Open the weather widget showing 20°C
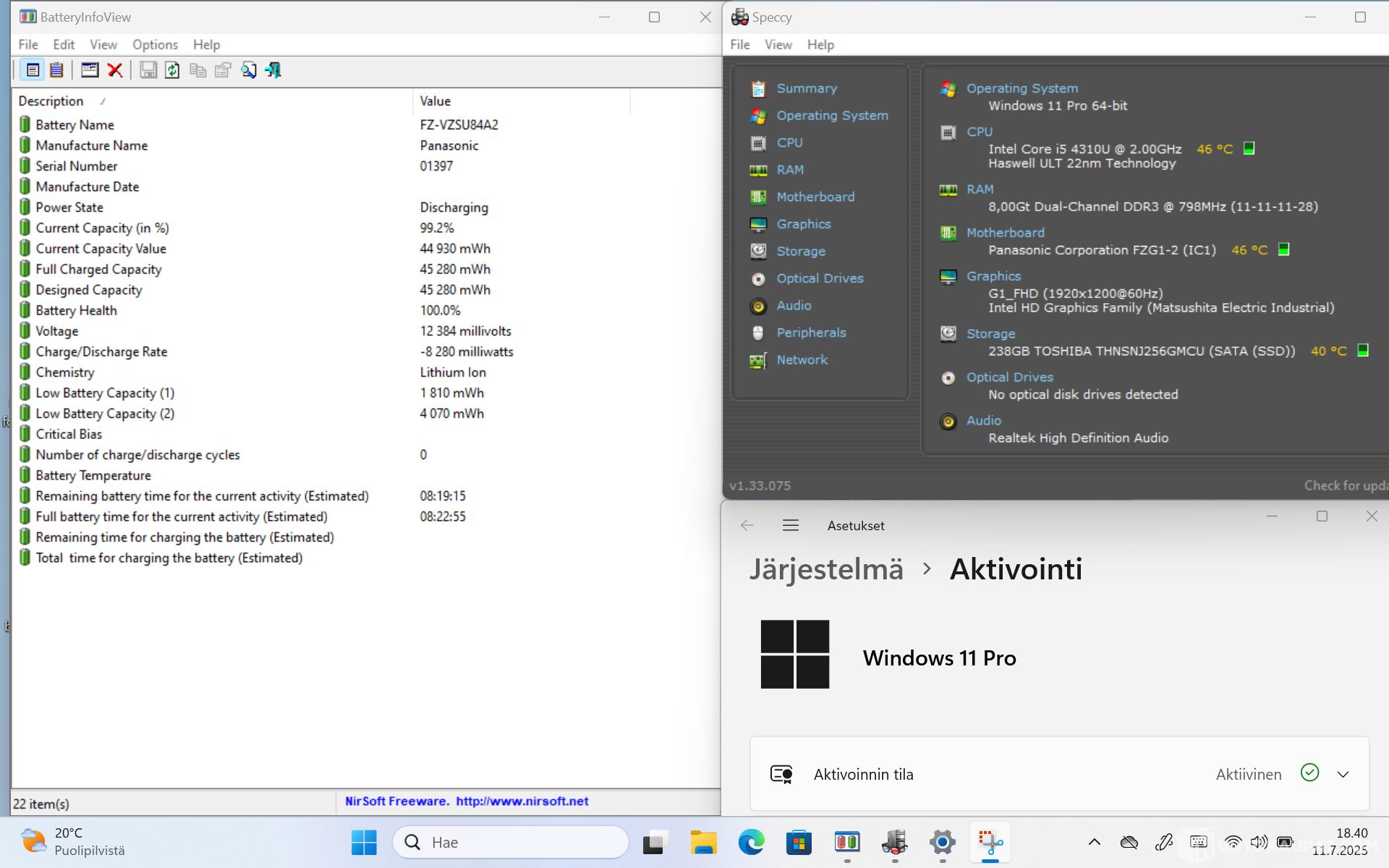The height and width of the screenshot is (868, 1389). 72,842
